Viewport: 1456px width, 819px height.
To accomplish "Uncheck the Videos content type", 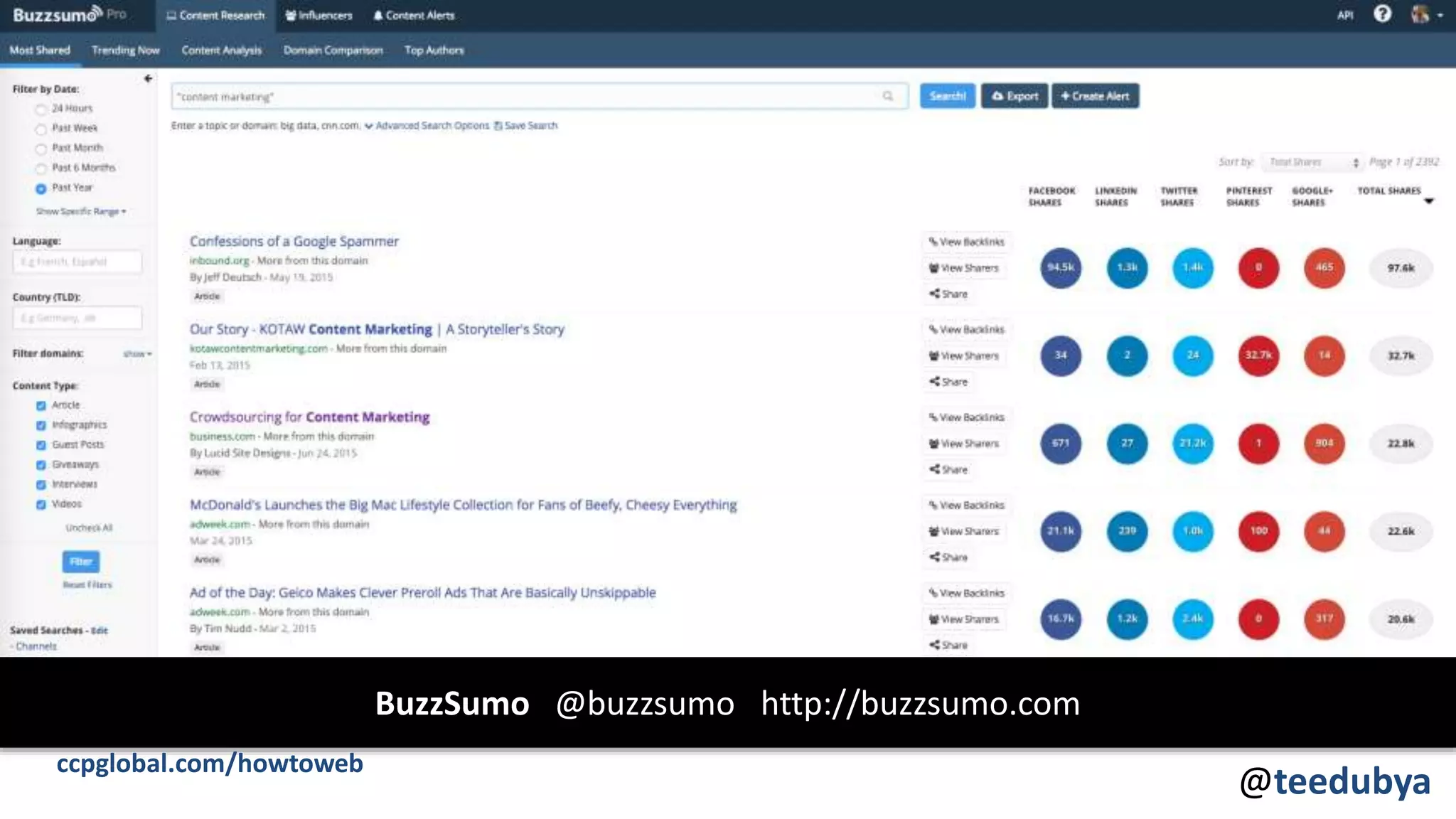I will [41, 504].
